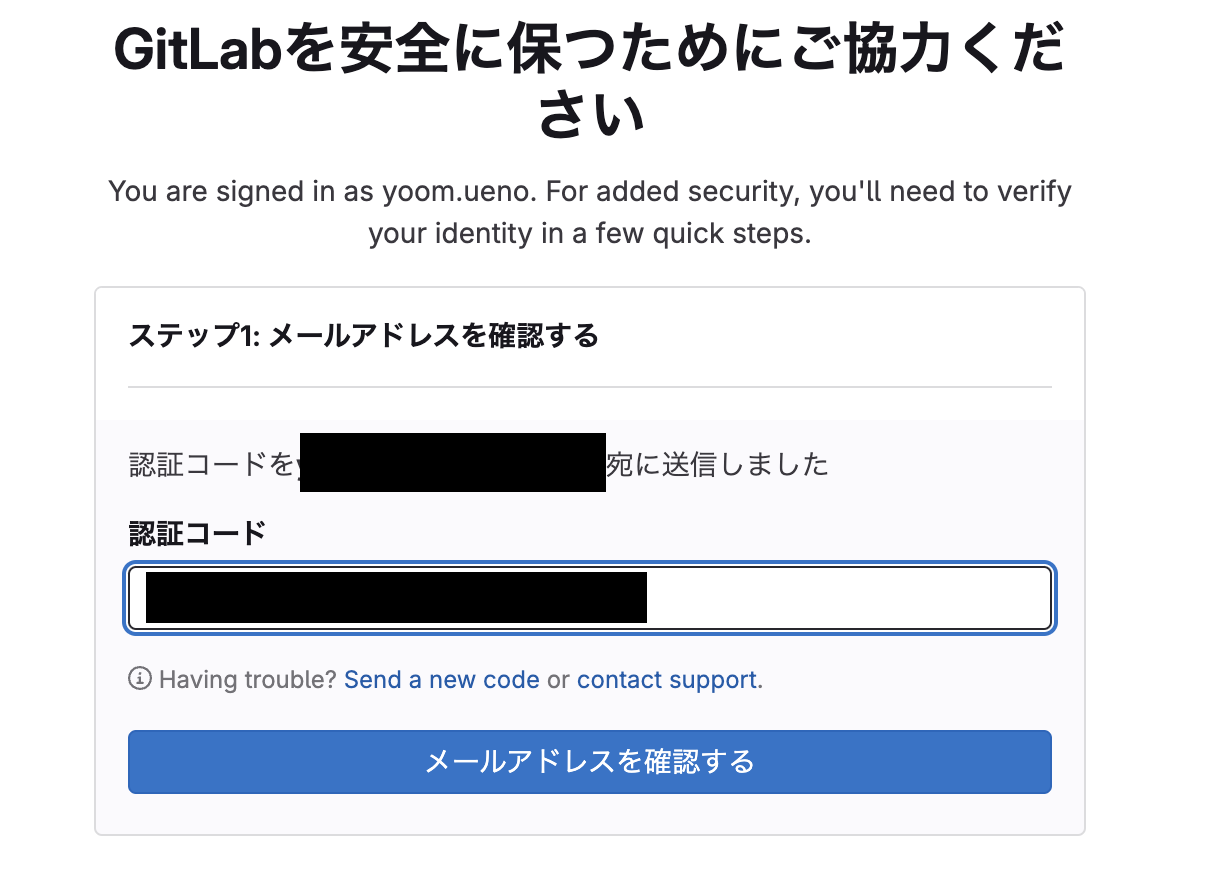
Task: Click the blacked-out code inside the field
Action: pos(396,598)
